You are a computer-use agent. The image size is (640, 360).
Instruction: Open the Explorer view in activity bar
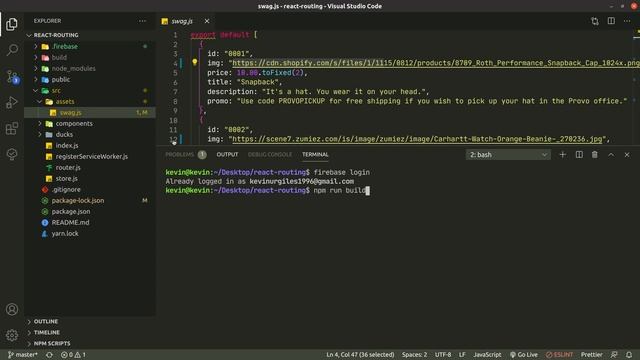coord(12,24)
